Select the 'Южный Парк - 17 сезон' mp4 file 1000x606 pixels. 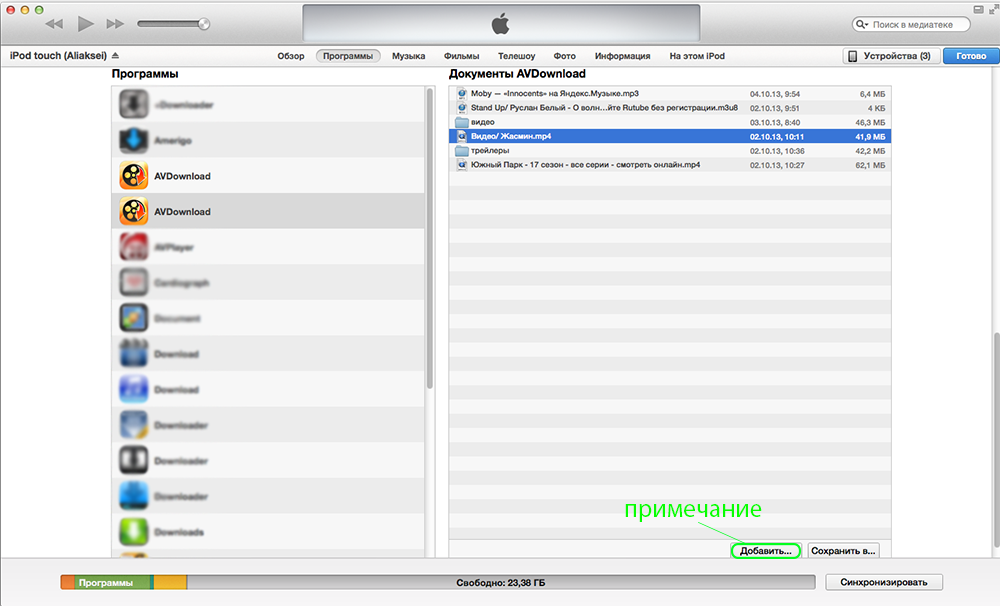pyautogui.click(x=670, y=165)
